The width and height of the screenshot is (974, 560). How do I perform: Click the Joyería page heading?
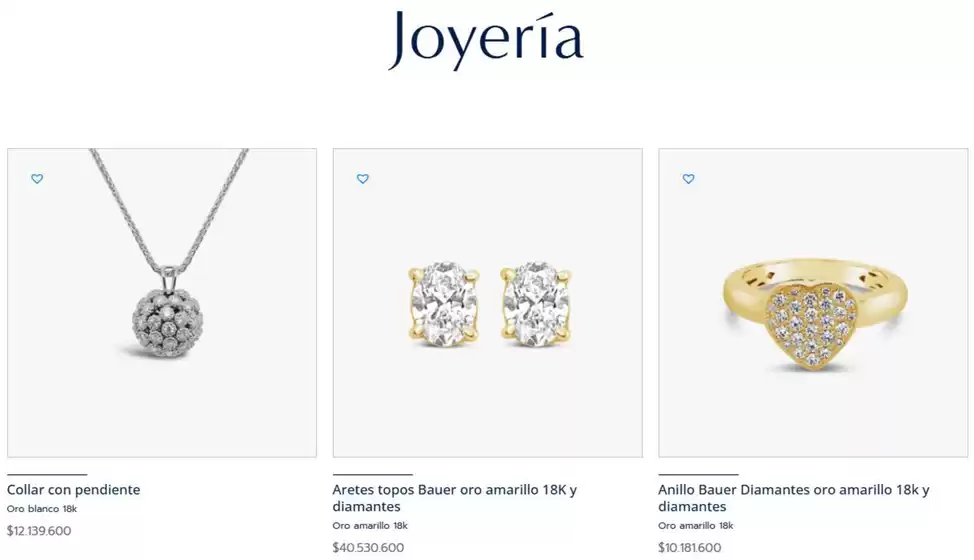(x=486, y=40)
